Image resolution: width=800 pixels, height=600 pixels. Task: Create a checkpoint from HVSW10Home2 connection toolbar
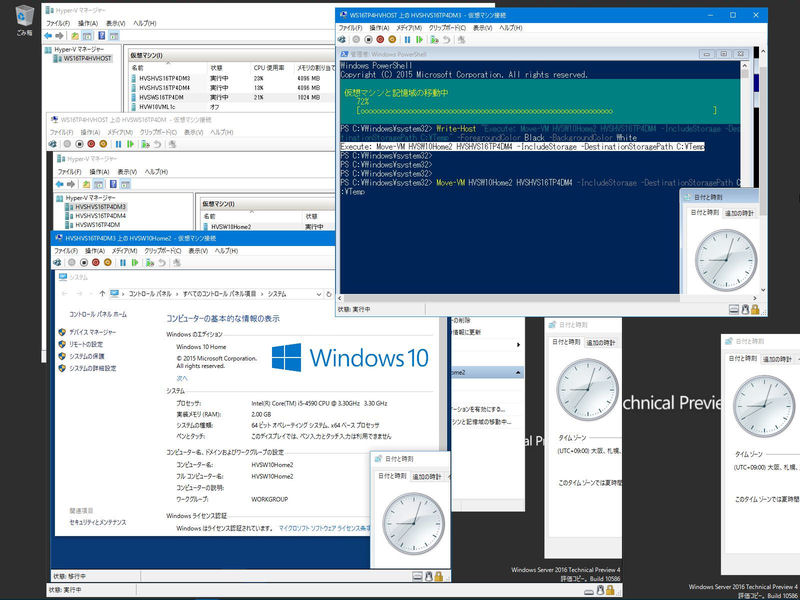click(149, 262)
